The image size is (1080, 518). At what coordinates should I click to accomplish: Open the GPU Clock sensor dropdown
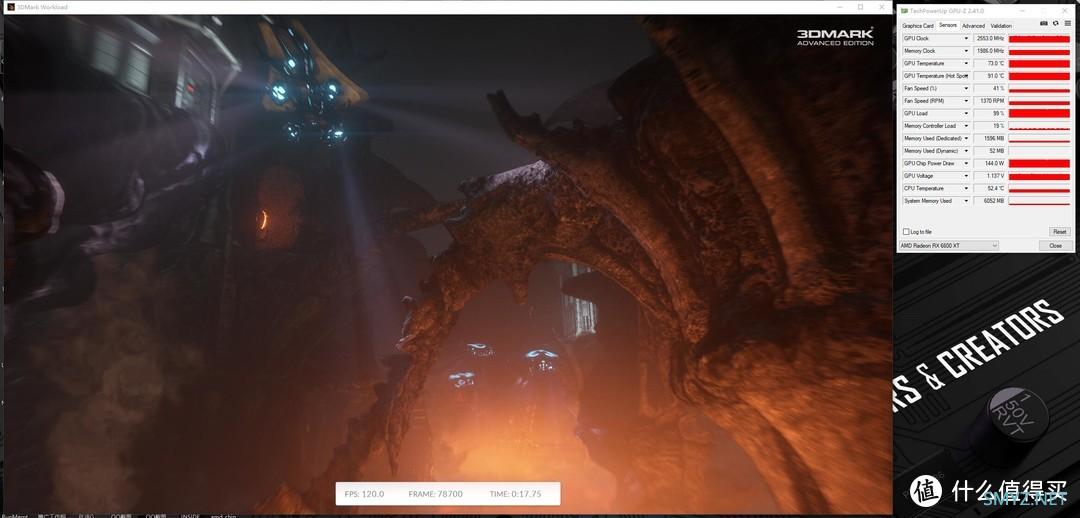click(x=966, y=39)
